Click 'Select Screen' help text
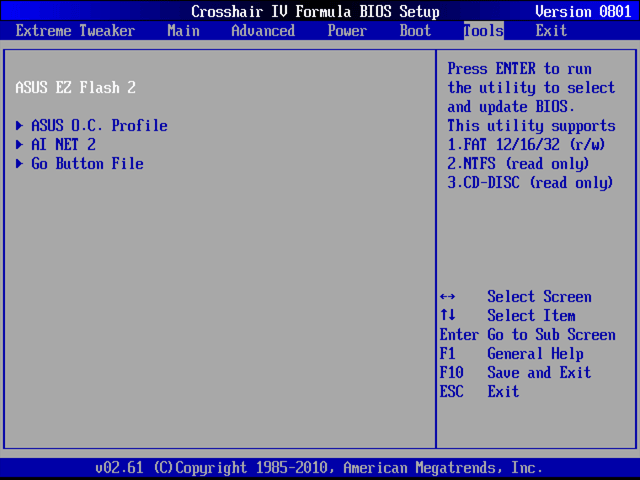 [x=539, y=297]
